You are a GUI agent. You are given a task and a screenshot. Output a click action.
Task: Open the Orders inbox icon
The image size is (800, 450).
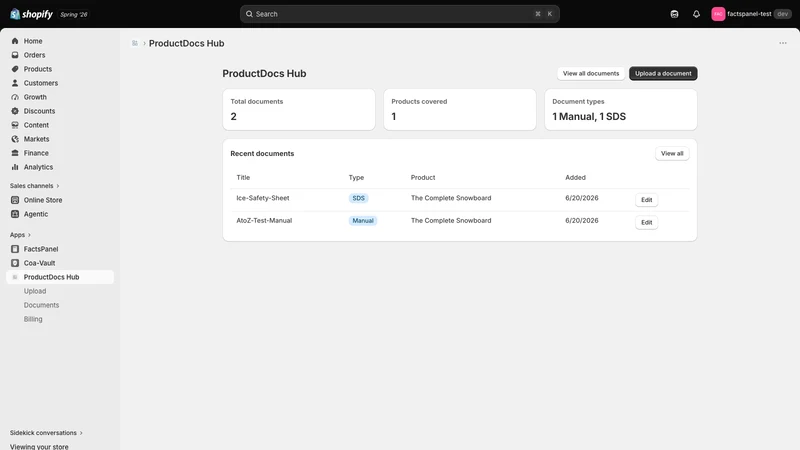pos(15,55)
